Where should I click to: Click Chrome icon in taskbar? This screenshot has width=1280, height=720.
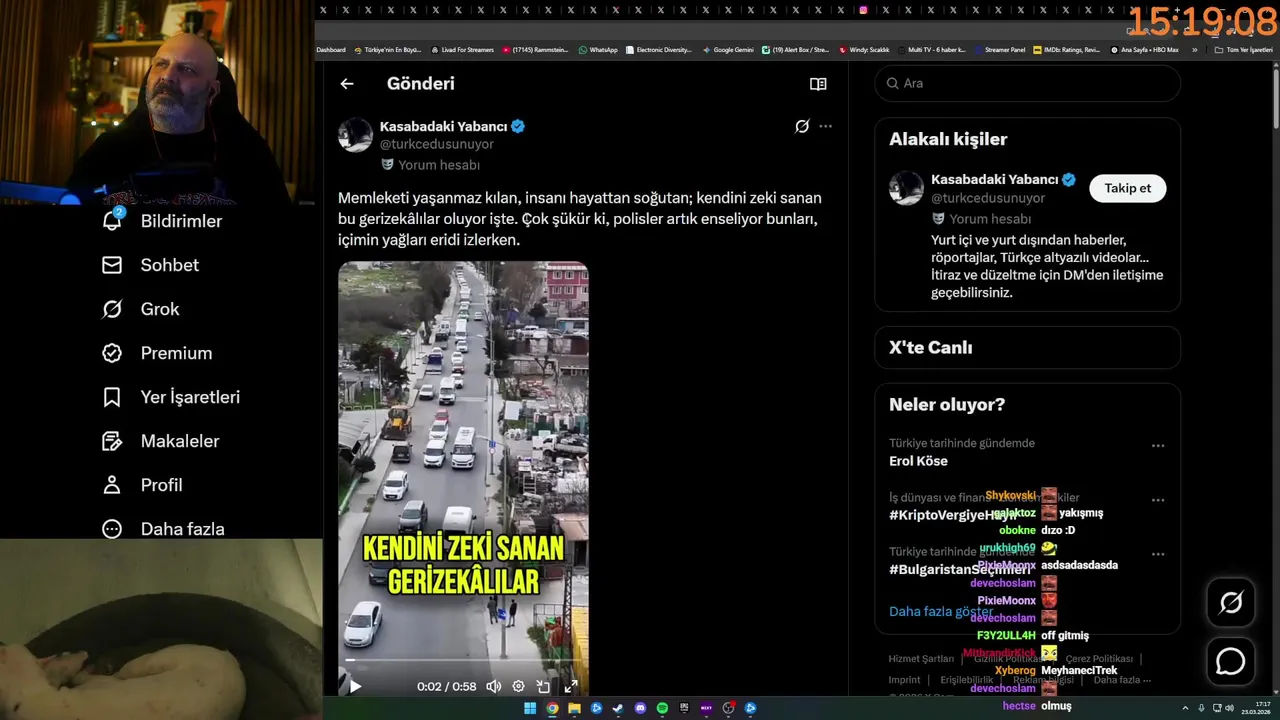[x=552, y=708]
